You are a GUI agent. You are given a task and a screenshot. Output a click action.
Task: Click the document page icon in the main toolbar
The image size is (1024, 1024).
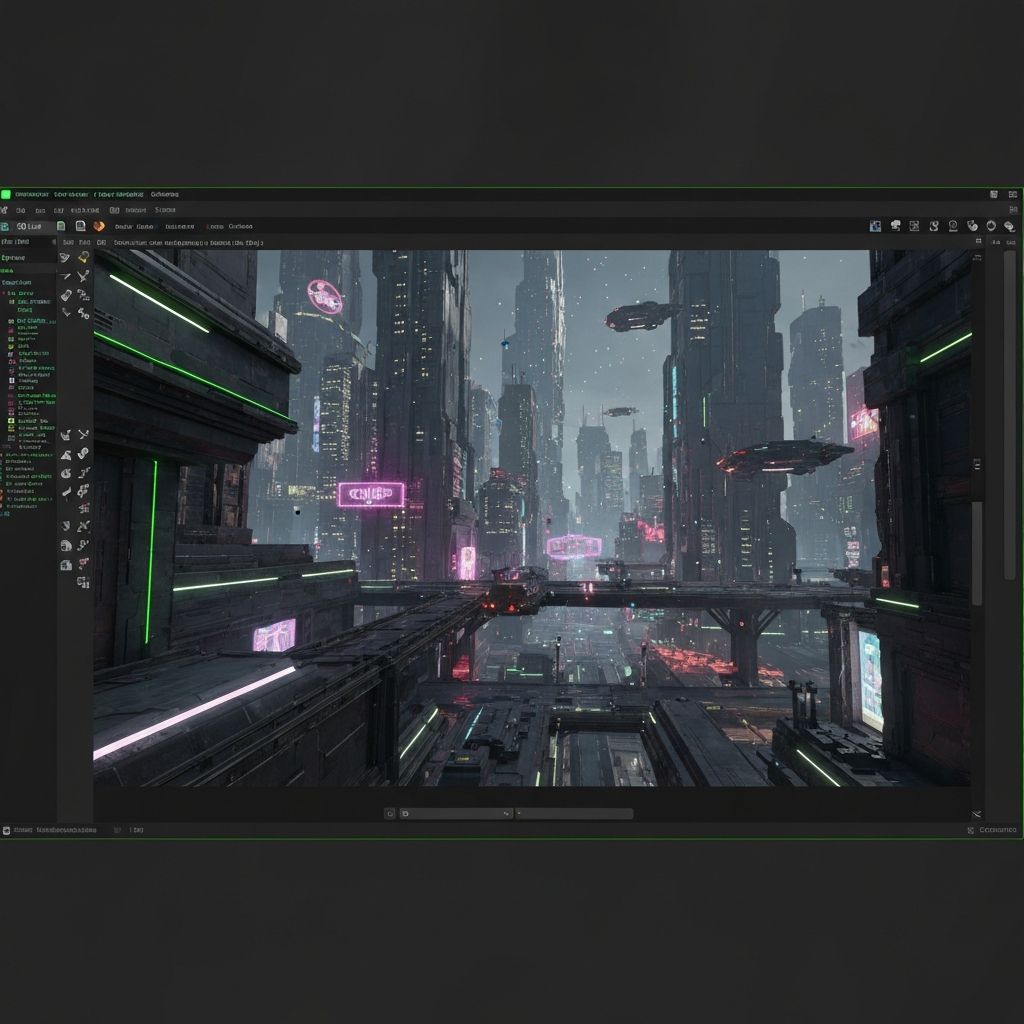point(80,226)
